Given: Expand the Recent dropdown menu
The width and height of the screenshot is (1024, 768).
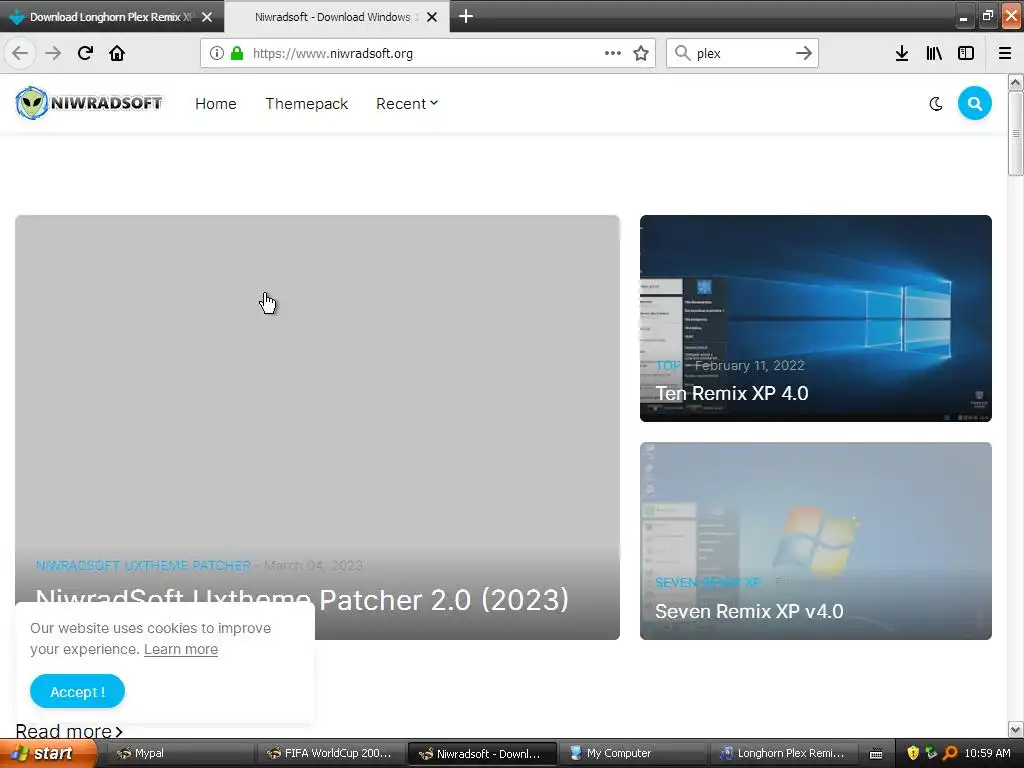Looking at the screenshot, I should pyautogui.click(x=407, y=104).
